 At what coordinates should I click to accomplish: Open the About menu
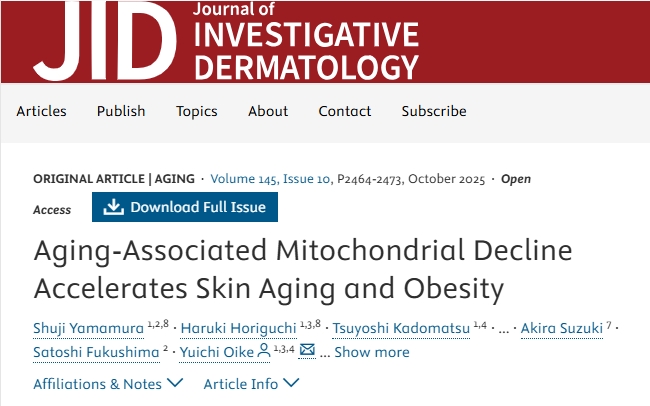268,111
